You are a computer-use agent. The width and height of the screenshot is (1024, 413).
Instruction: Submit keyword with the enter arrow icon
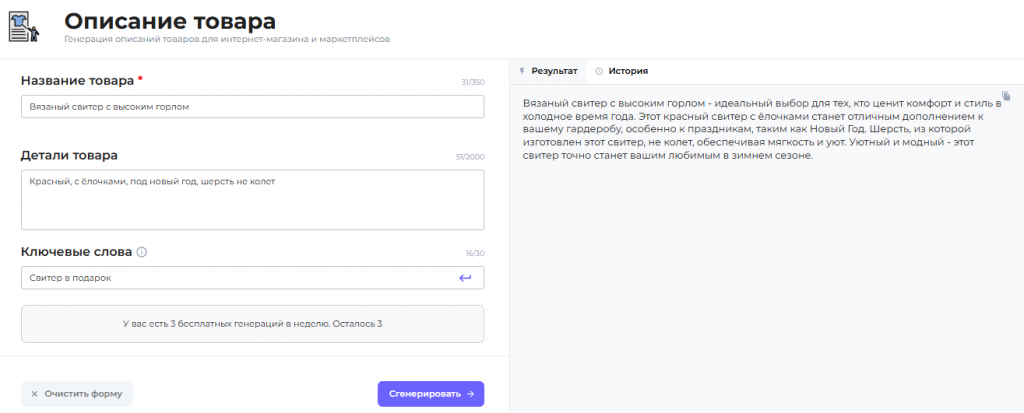point(465,278)
